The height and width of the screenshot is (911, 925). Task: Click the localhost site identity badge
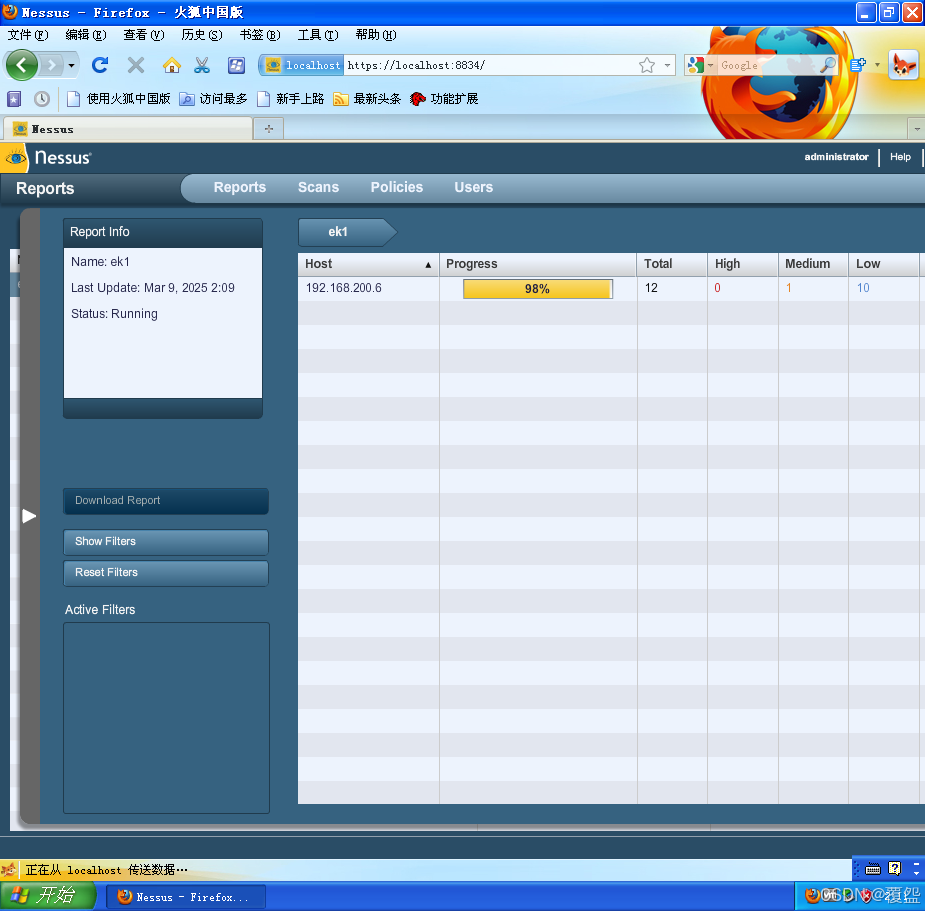click(x=302, y=65)
